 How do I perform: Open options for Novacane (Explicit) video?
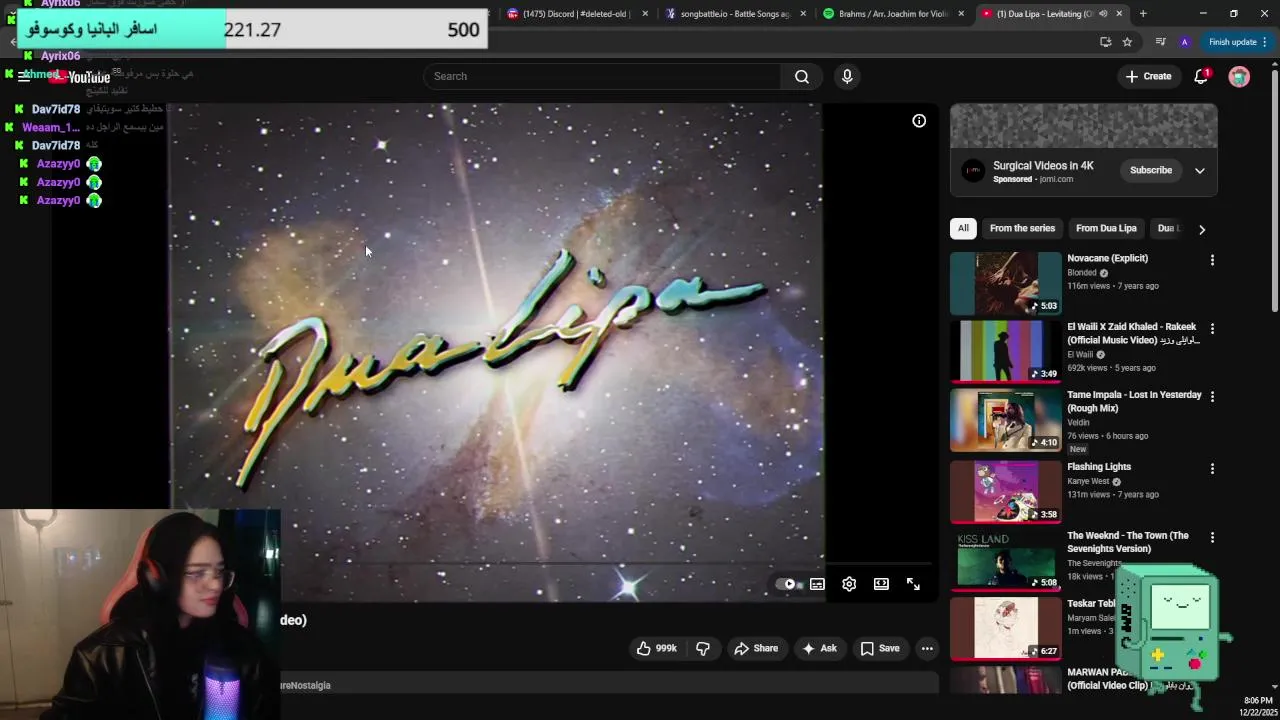click(x=1212, y=260)
